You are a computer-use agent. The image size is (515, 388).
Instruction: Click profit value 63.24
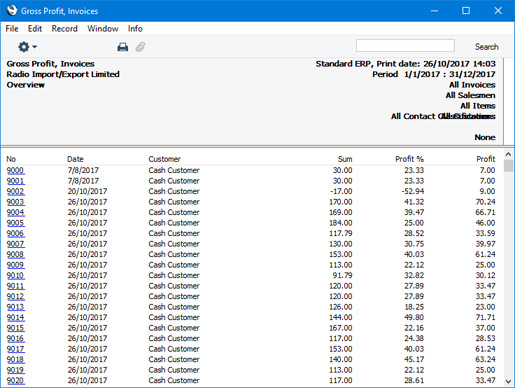485,359
